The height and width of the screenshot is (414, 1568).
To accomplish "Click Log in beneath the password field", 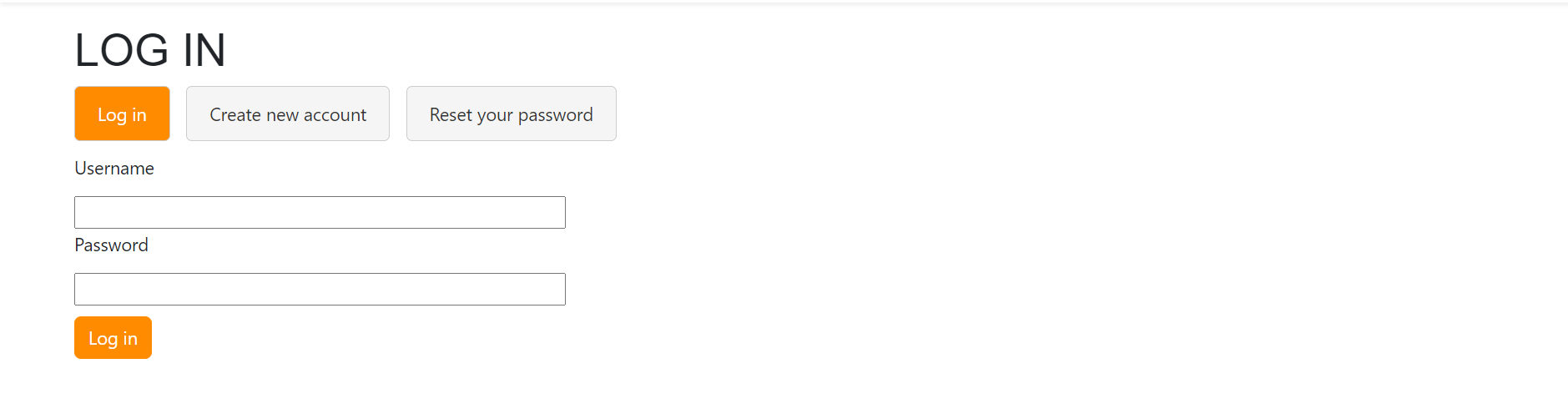I will coord(113,337).
